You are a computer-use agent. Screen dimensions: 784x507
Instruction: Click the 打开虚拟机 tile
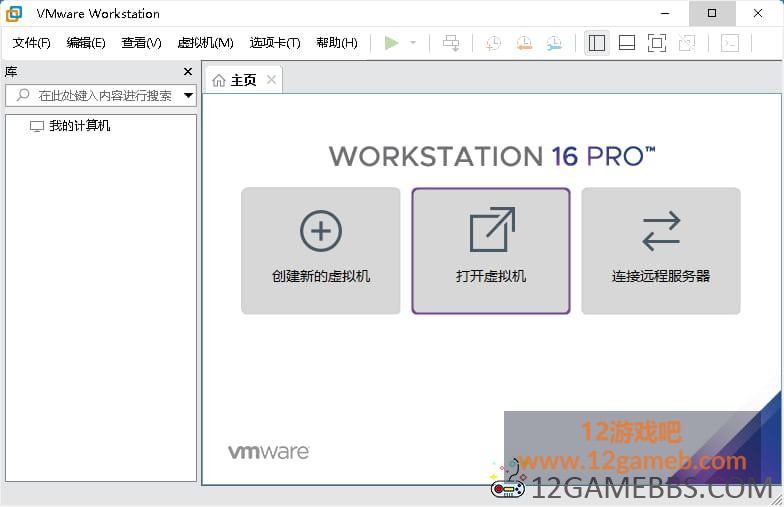[x=491, y=251]
